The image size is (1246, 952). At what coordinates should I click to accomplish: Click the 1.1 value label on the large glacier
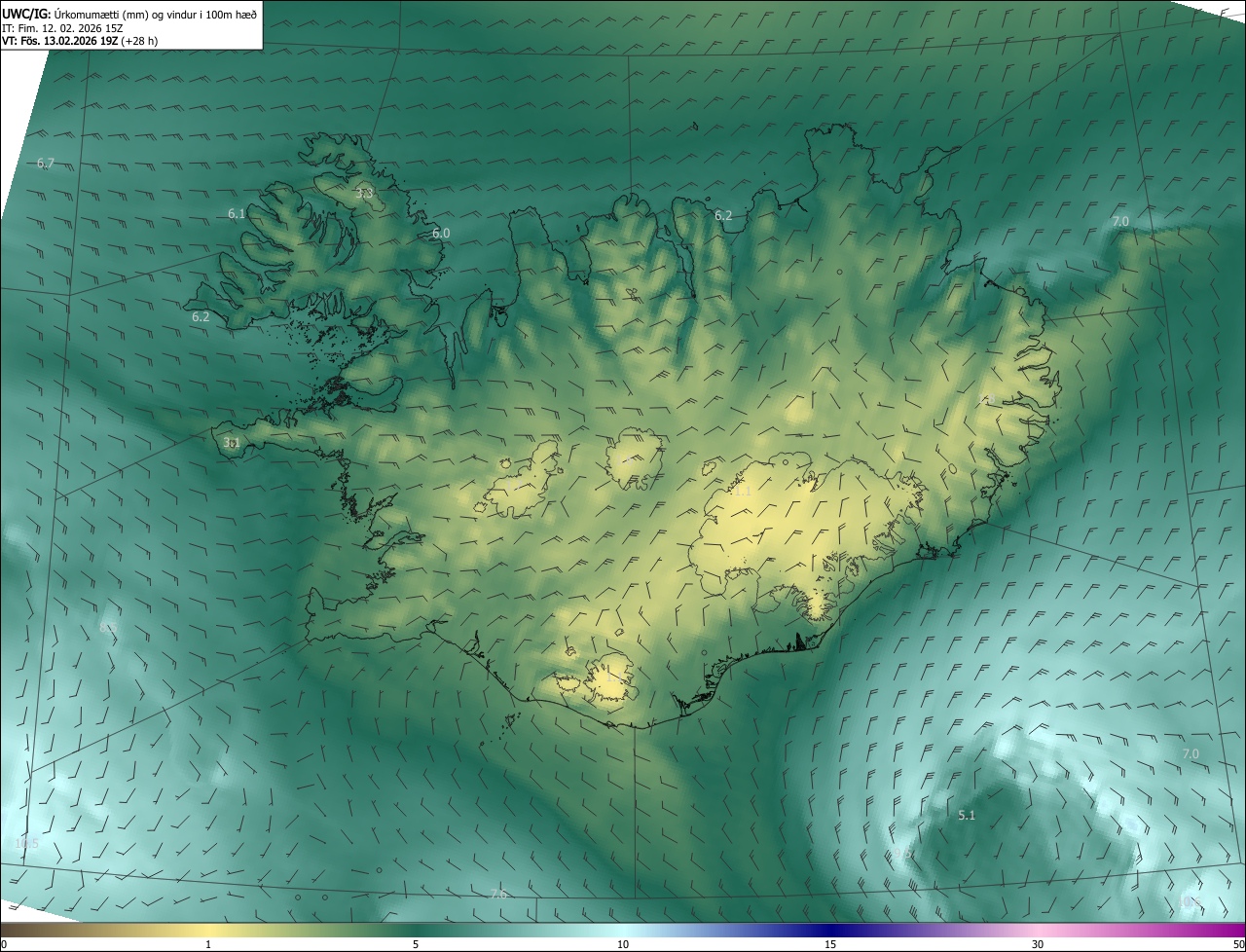[x=743, y=493]
